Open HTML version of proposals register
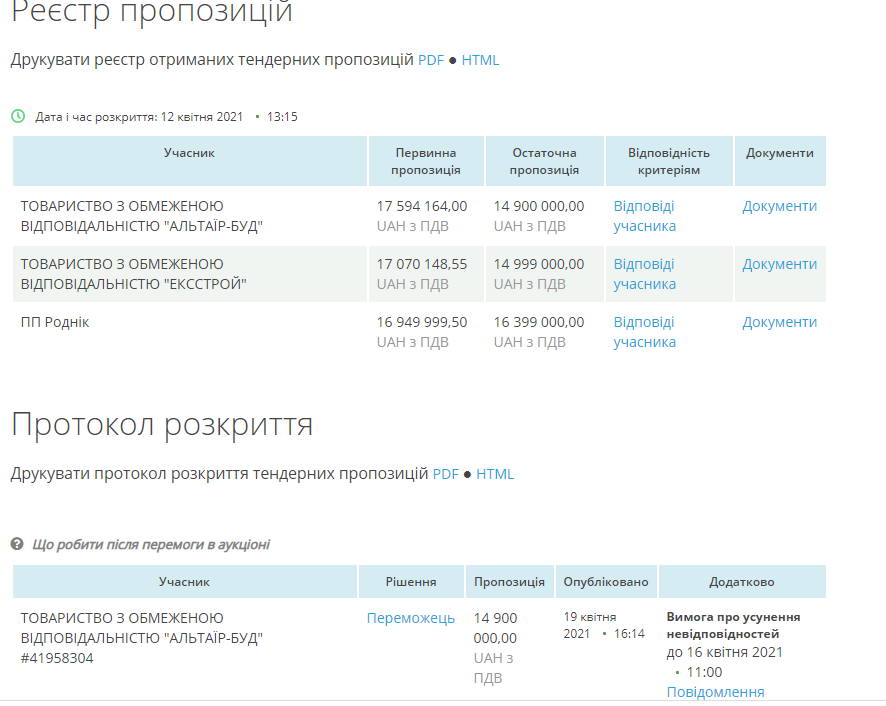 point(480,60)
